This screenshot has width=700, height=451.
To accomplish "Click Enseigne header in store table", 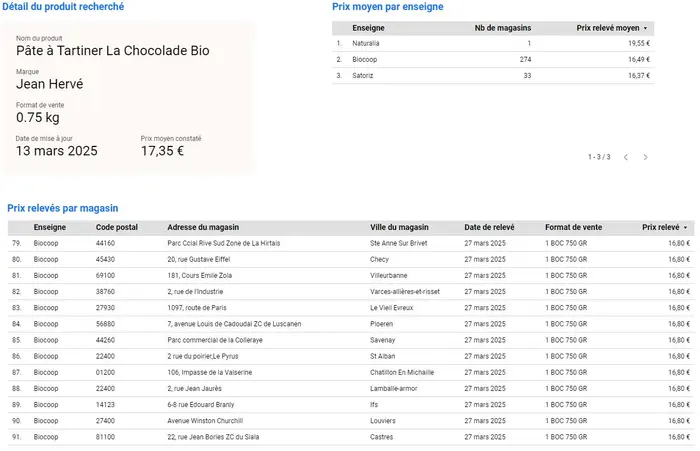I will (50, 227).
